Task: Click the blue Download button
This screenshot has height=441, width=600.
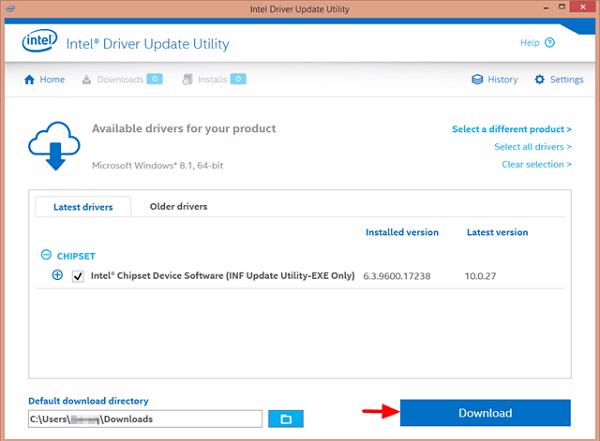Action: [485, 413]
